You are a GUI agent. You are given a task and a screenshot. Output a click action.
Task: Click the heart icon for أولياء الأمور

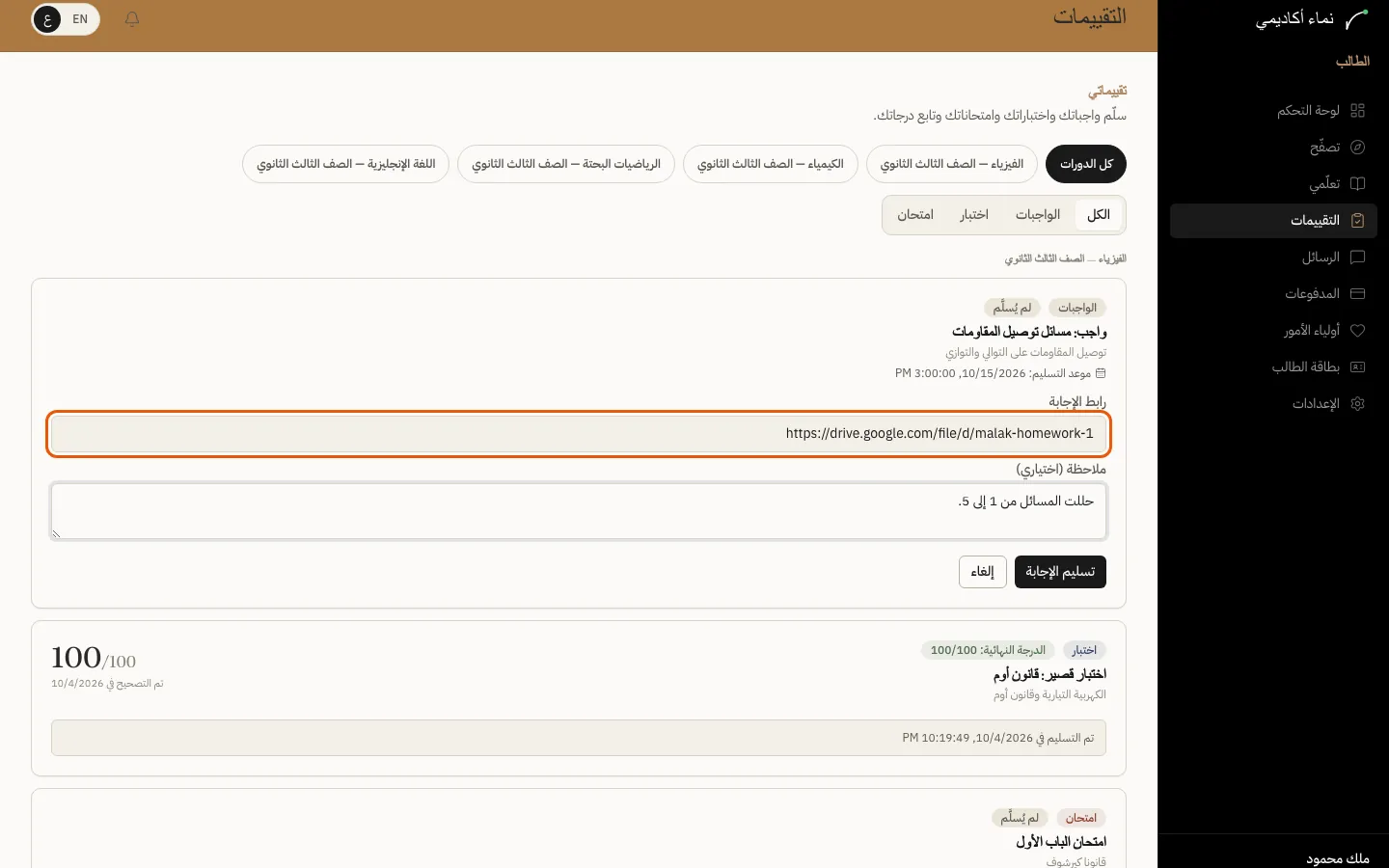point(1358,331)
